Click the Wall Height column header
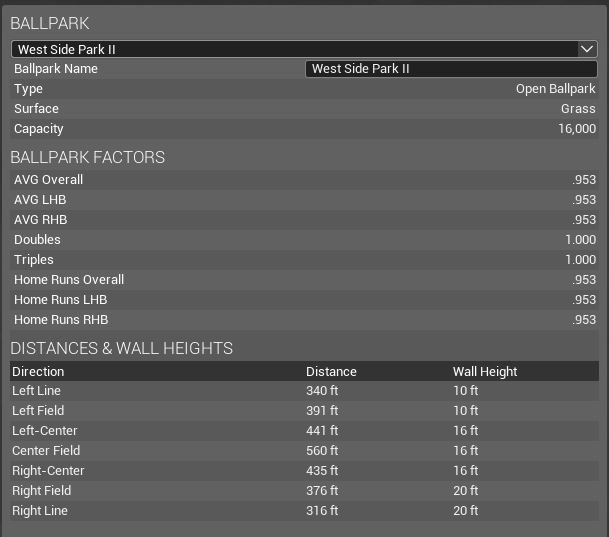This screenshot has width=609, height=537. pyautogui.click(x=485, y=371)
